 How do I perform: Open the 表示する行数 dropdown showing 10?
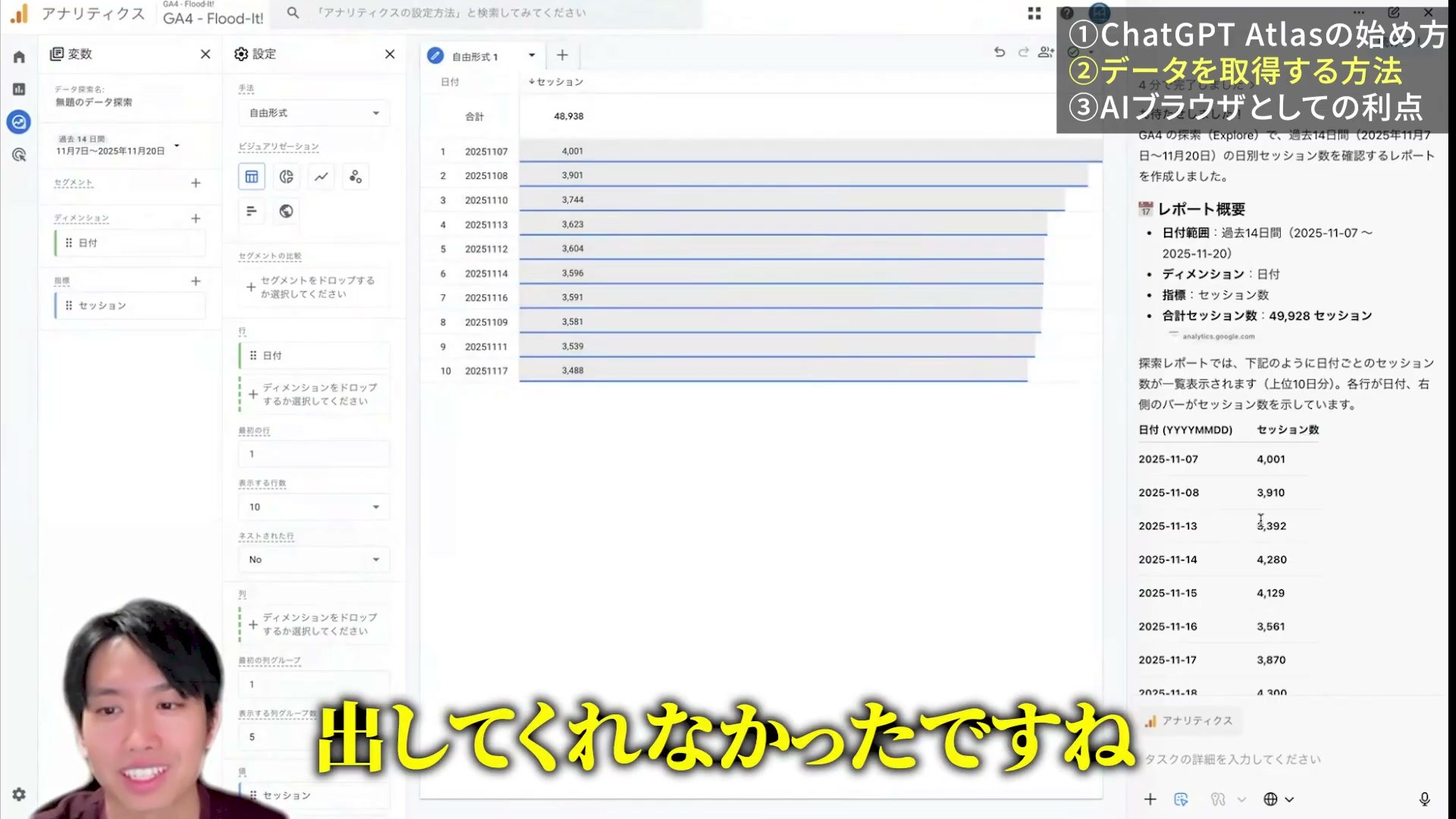(x=314, y=507)
